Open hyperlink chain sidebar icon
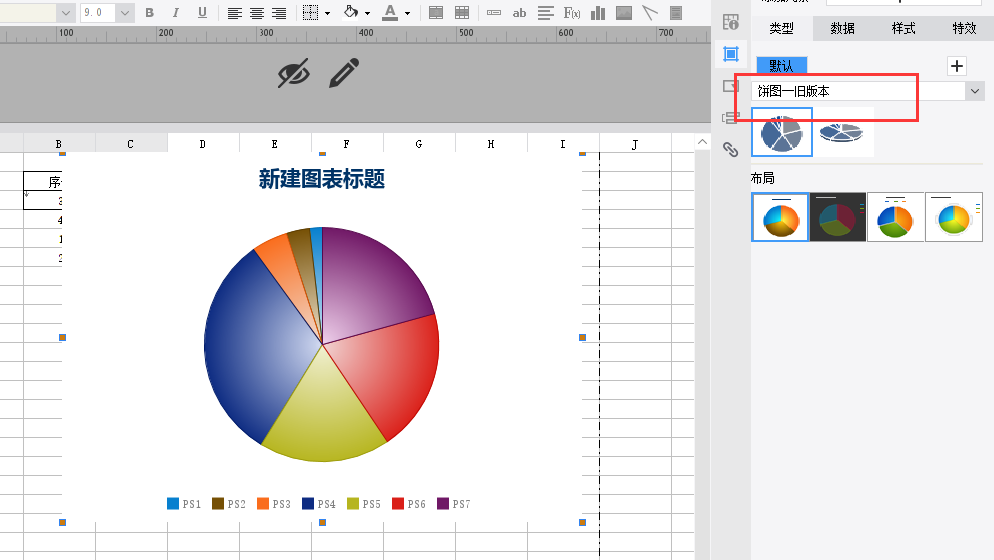 pos(730,149)
